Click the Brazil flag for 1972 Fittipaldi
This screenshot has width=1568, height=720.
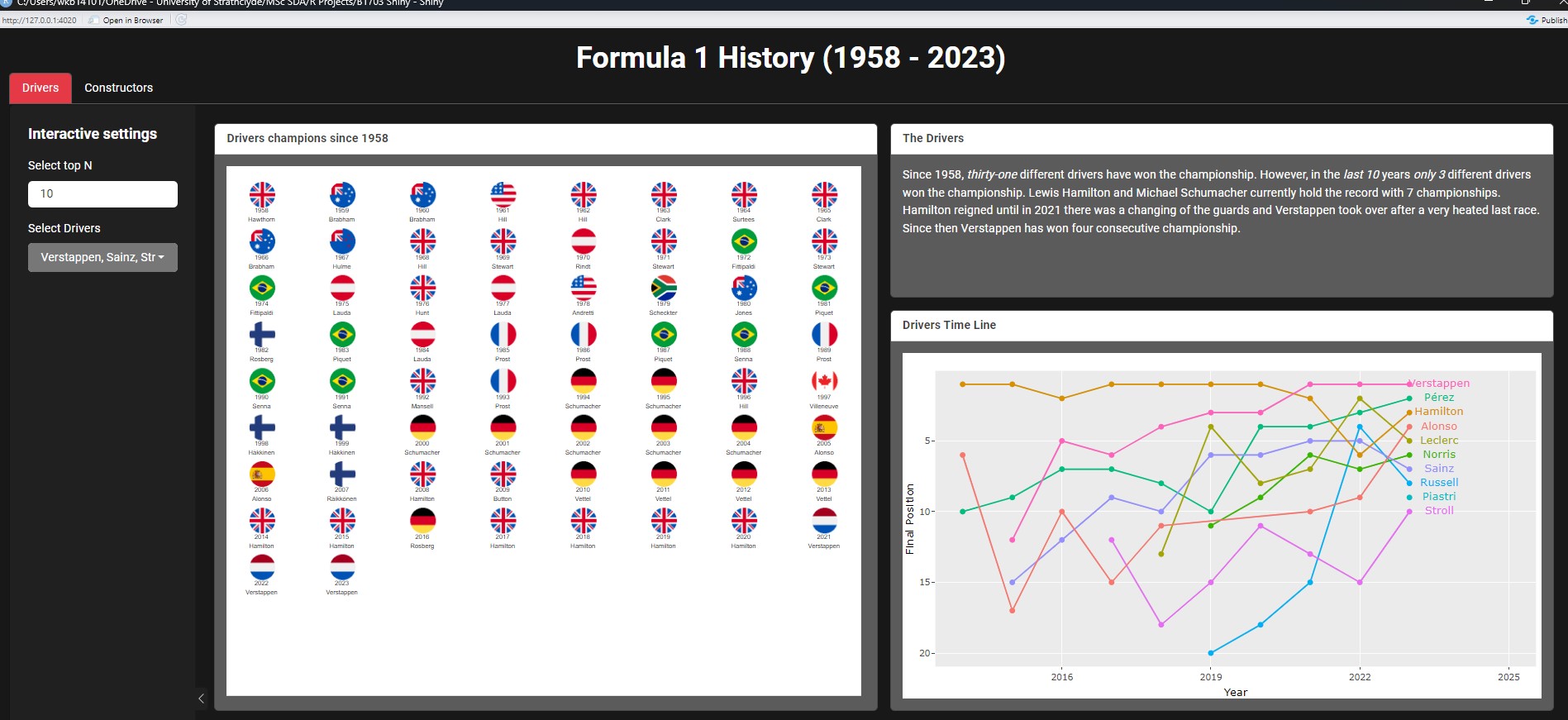click(x=744, y=241)
